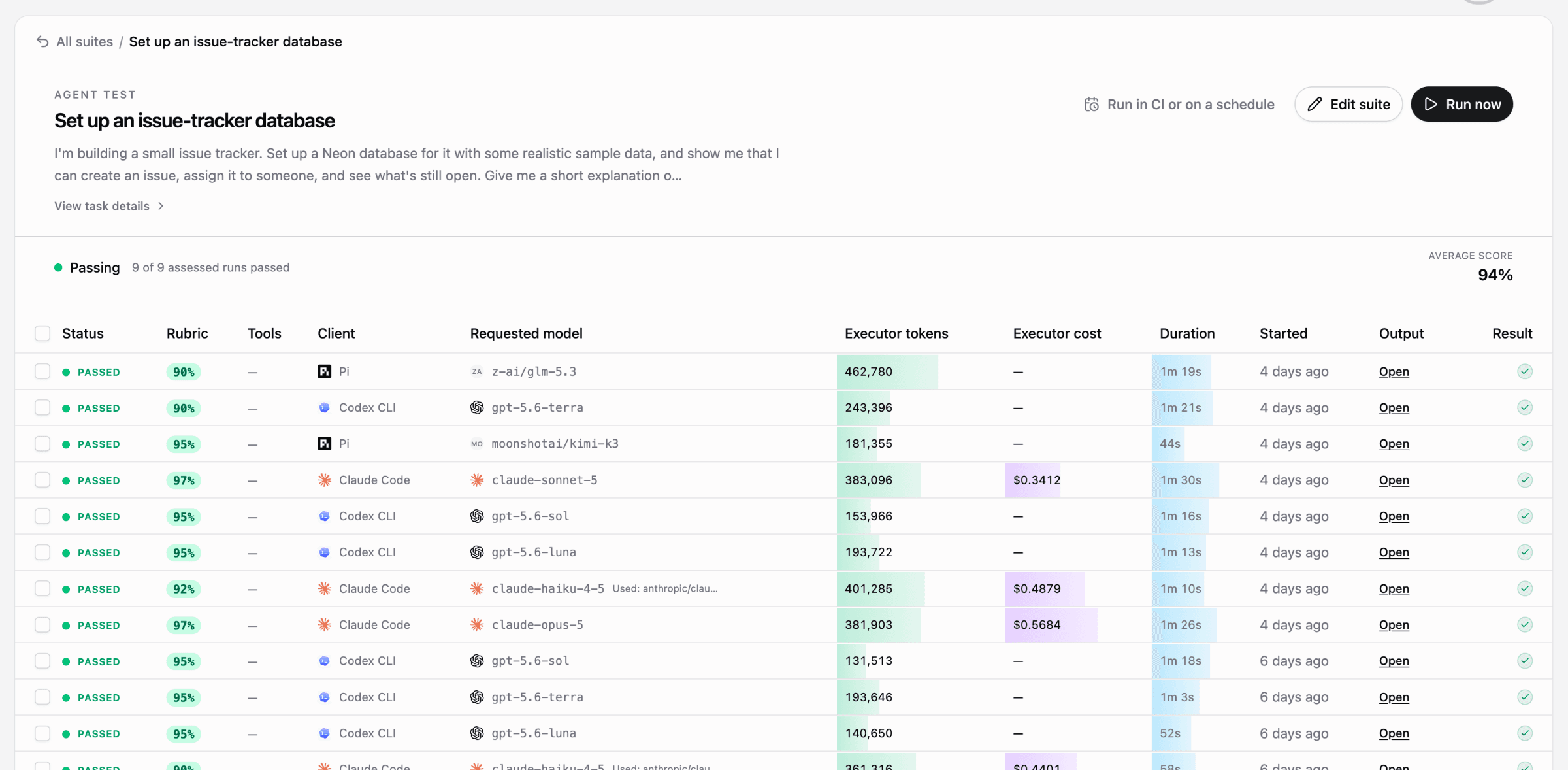
Task: Click the Claude Code icon in claude-opus-5 row
Action: coord(324,625)
